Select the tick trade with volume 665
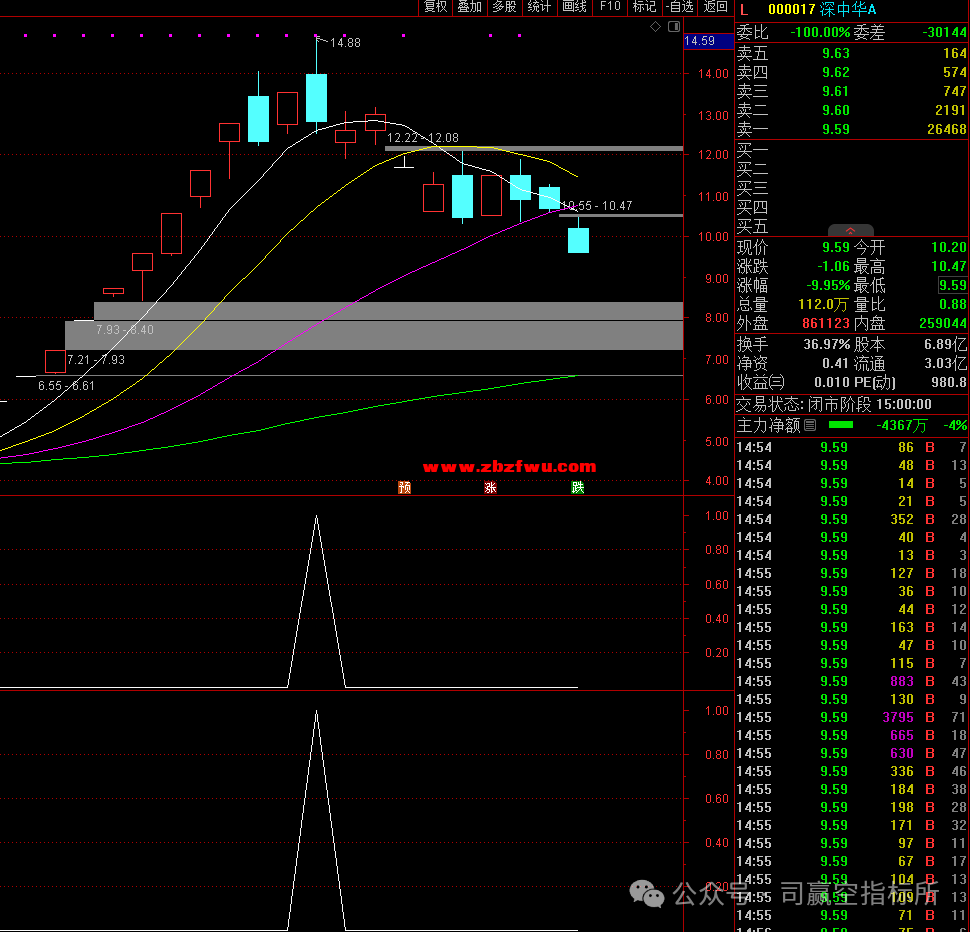This screenshot has width=970, height=932. click(852, 735)
